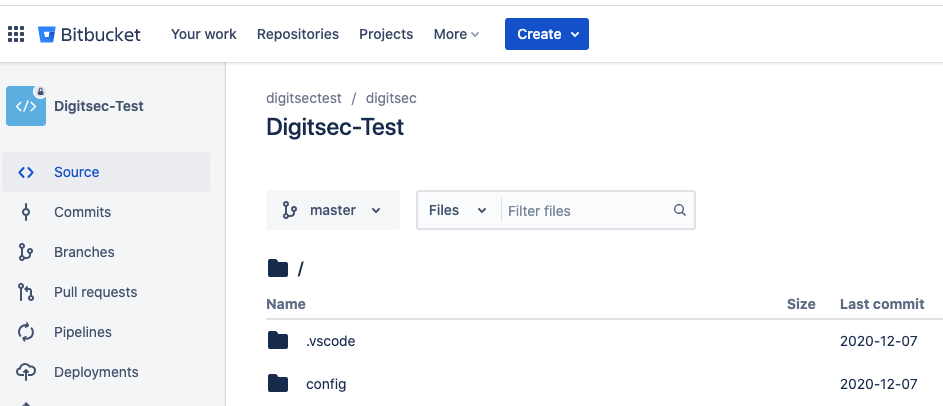Open the root folder icon
Screen dimensions: 943x406
pos(278,268)
